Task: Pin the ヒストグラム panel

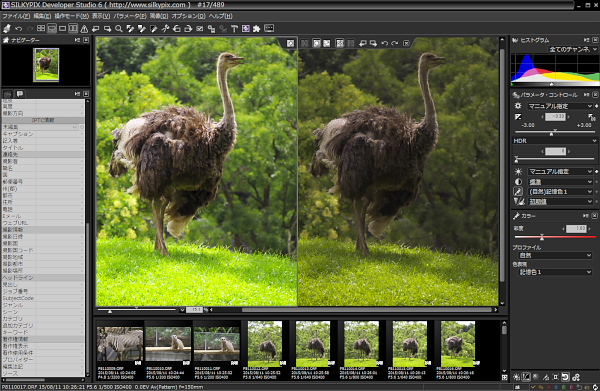Action: click(587, 40)
